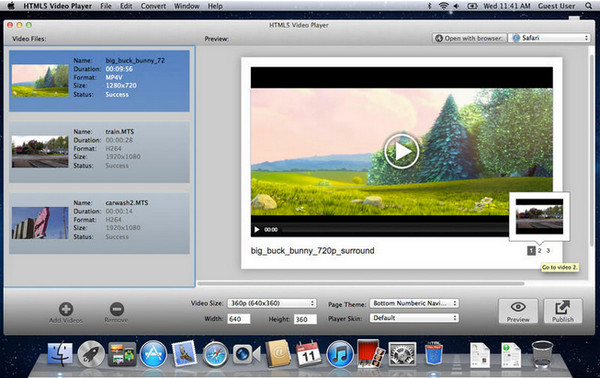The width and height of the screenshot is (600, 378).
Task: Open iTunes from the dock
Action: (340, 354)
